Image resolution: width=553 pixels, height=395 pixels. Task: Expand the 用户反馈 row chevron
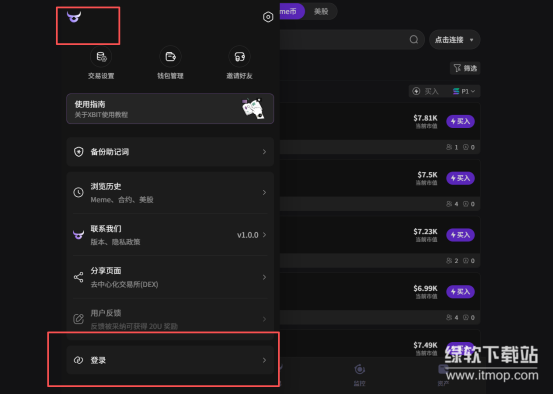tap(264, 319)
